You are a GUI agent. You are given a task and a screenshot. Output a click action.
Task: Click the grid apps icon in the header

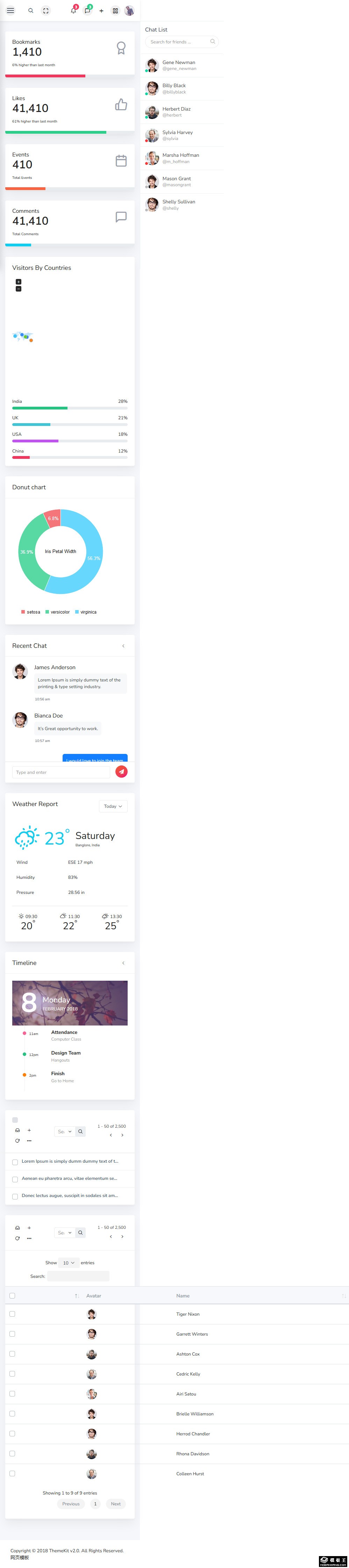[115, 10]
